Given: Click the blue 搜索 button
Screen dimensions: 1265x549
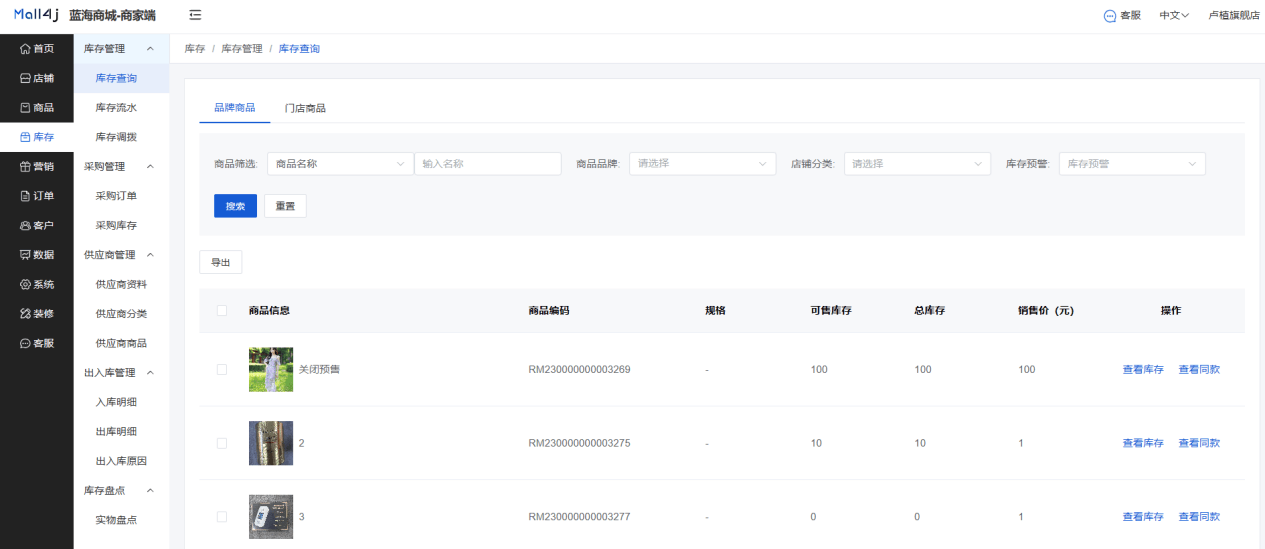Looking at the screenshot, I should coord(235,206).
